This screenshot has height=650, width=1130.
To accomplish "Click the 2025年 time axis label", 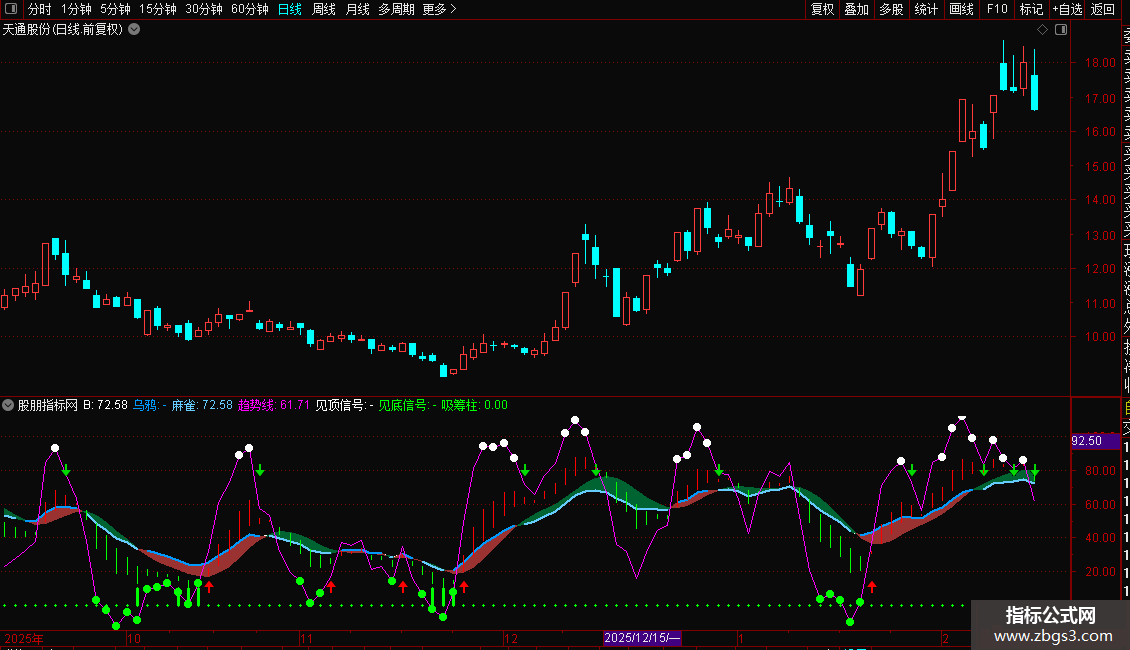I will pyautogui.click(x=24, y=638).
